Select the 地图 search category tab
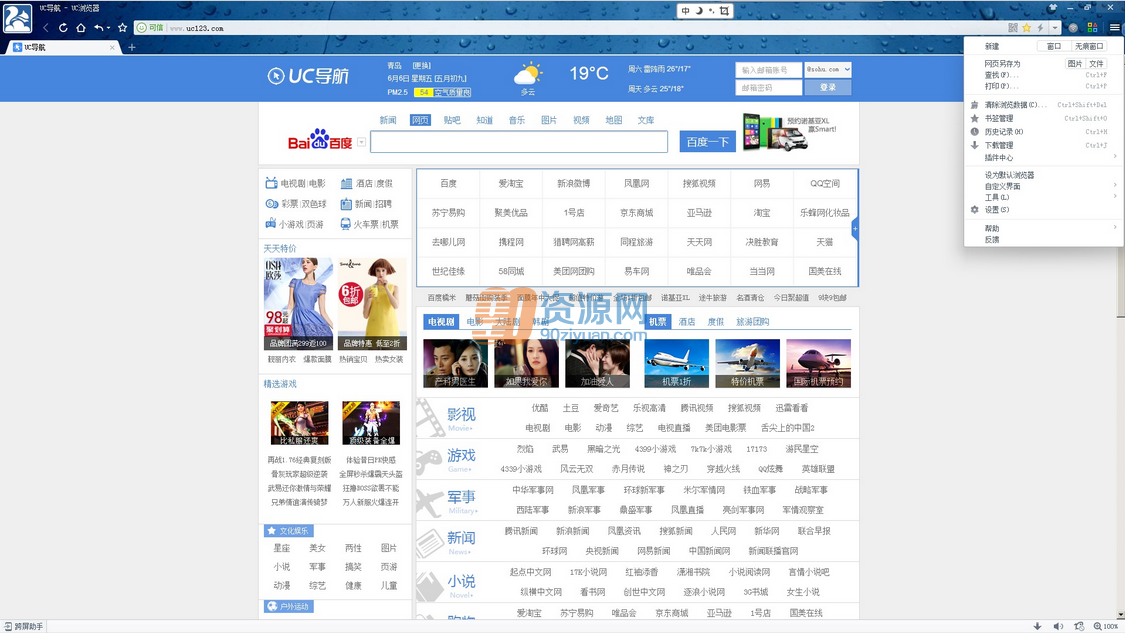Screen dimensions: 1125x633 pos(613,120)
